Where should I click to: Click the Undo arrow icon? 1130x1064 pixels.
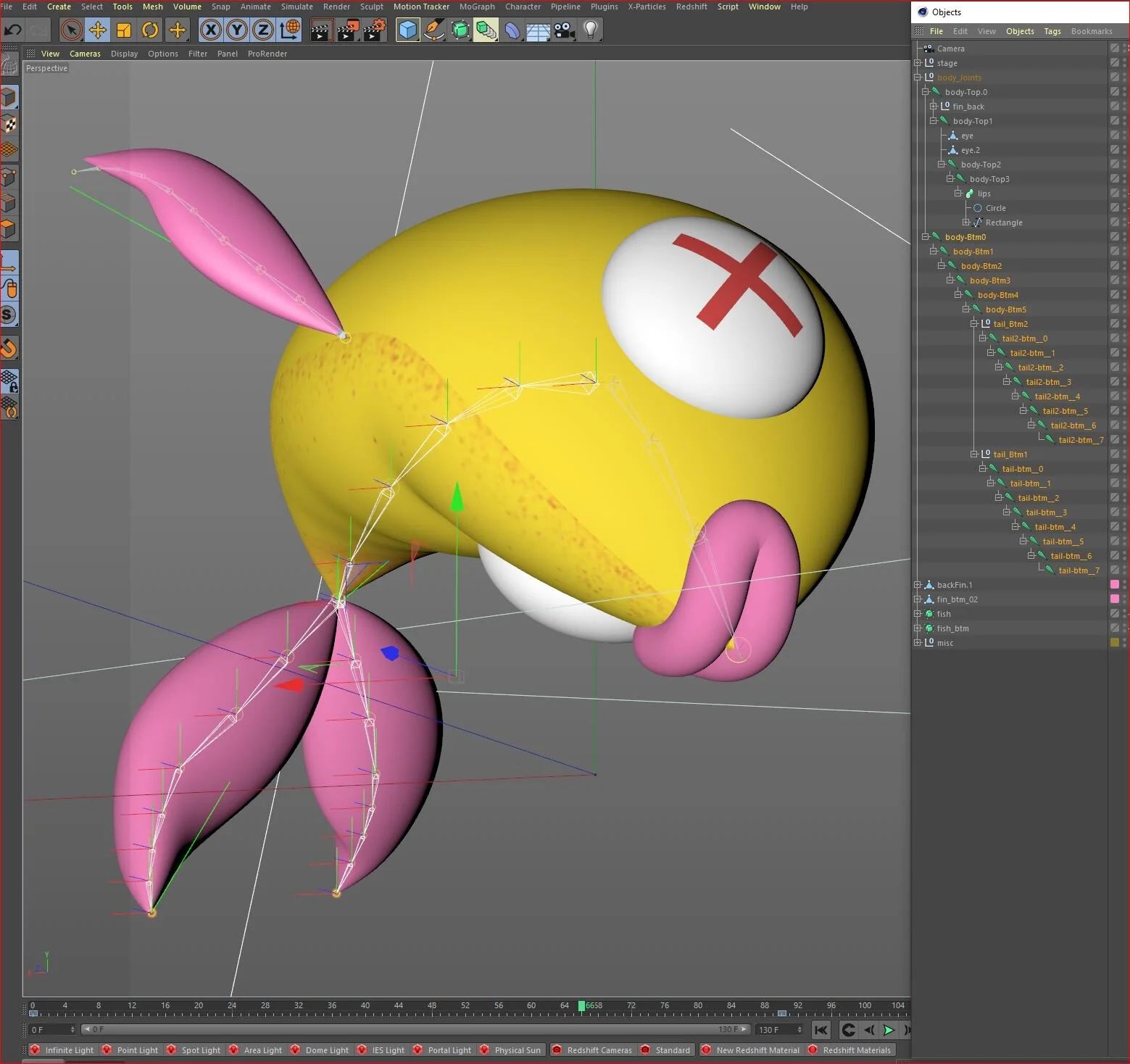(12, 30)
